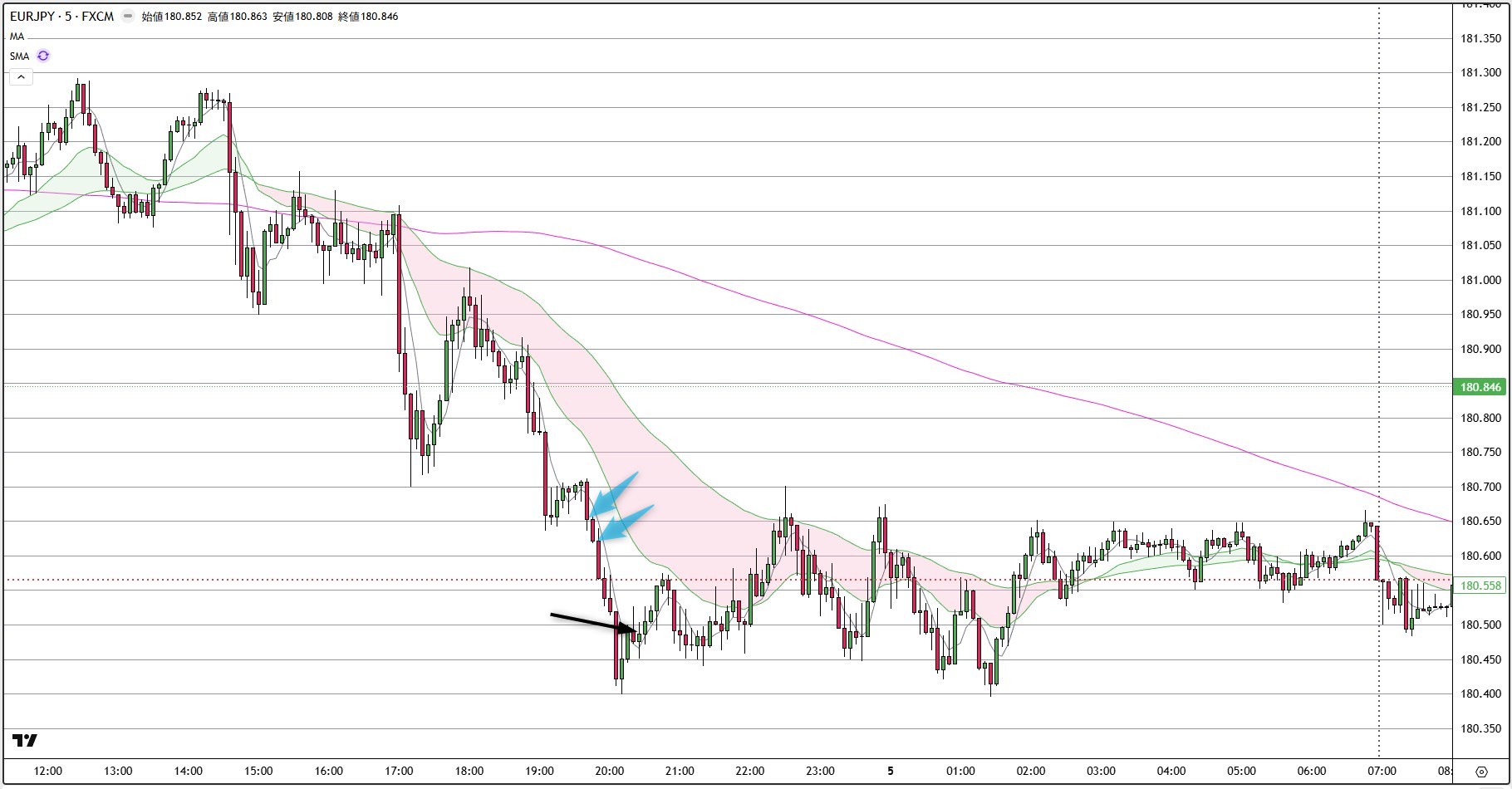Click the purple sync icon next to SMA

42,56
